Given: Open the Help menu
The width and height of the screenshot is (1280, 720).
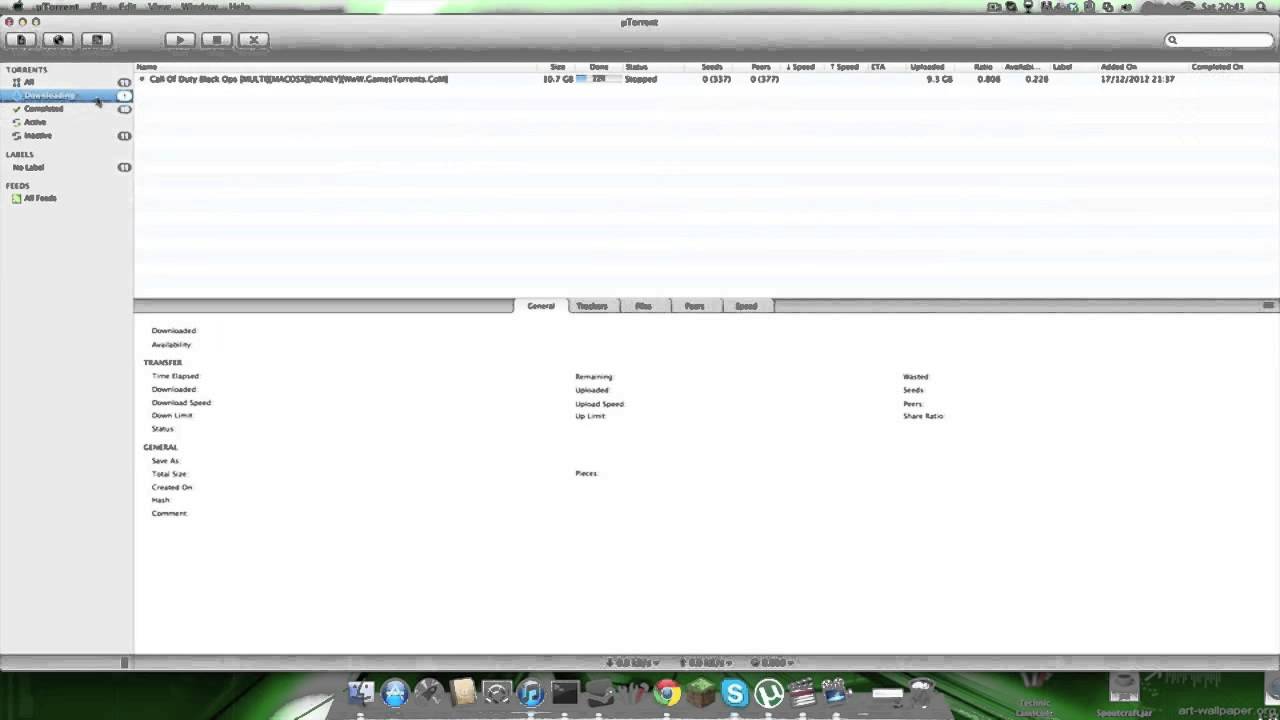Looking at the screenshot, I should tap(239, 7).
